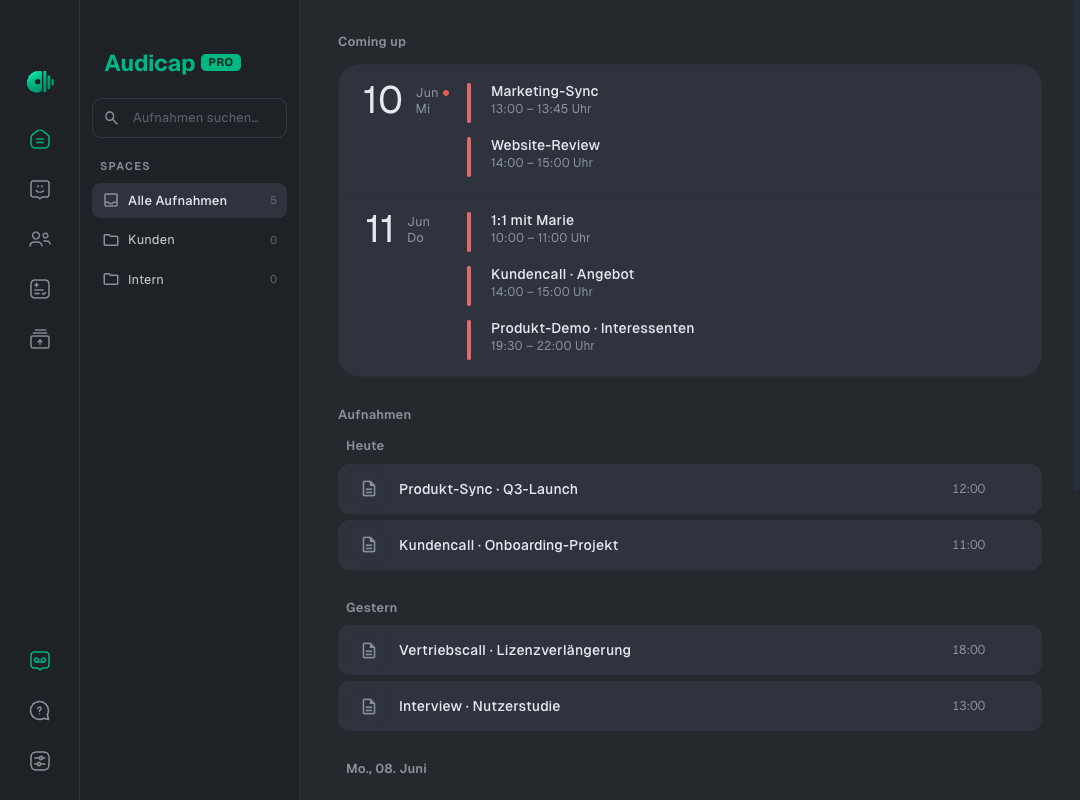Open the Vertriebscall · Lizenzverlängerung recording
The height and width of the screenshot is (800, 1080).
coord(689,650)
